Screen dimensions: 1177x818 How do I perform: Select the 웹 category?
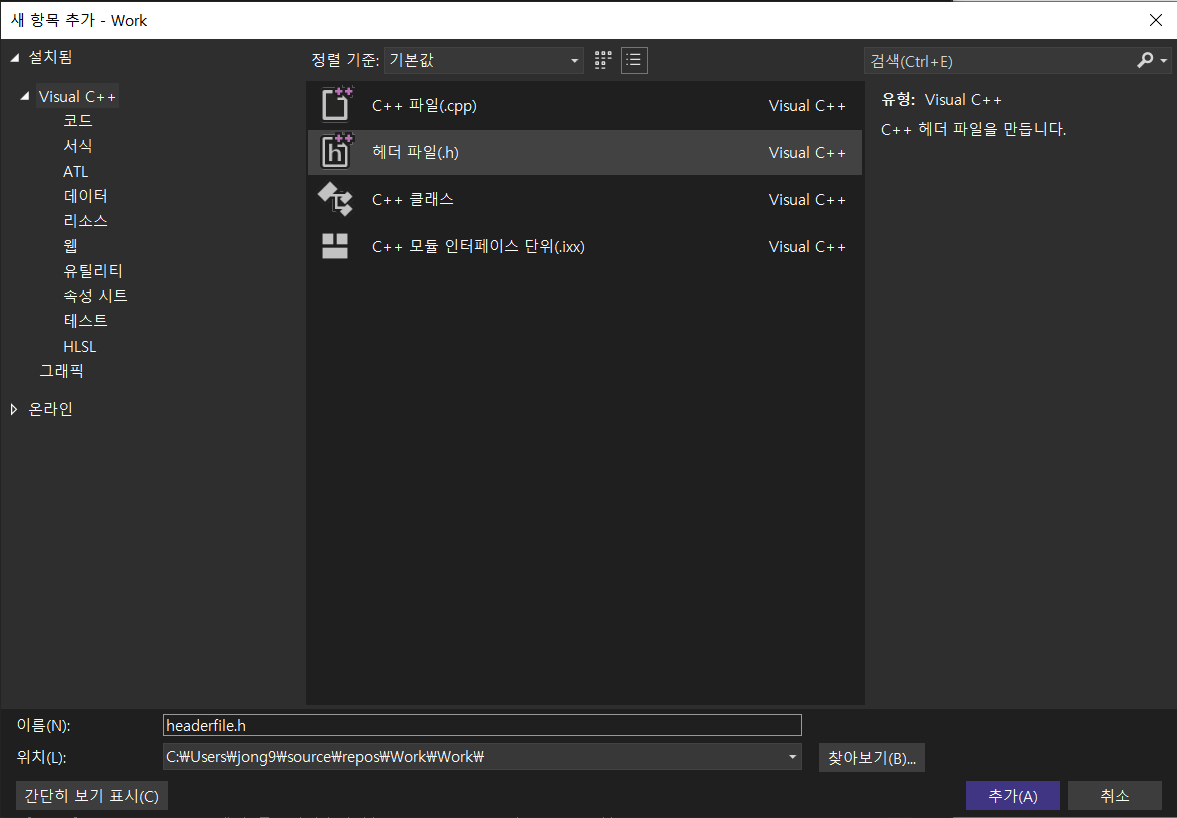[x=71, y=245]
